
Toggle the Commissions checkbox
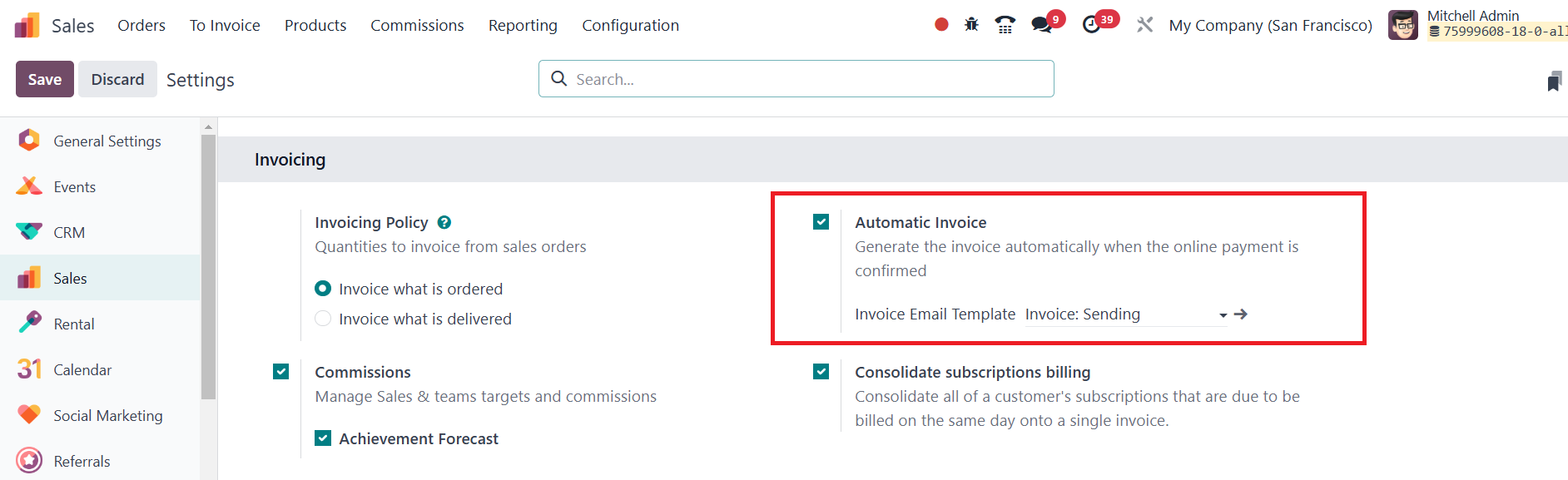click(281, 372)
